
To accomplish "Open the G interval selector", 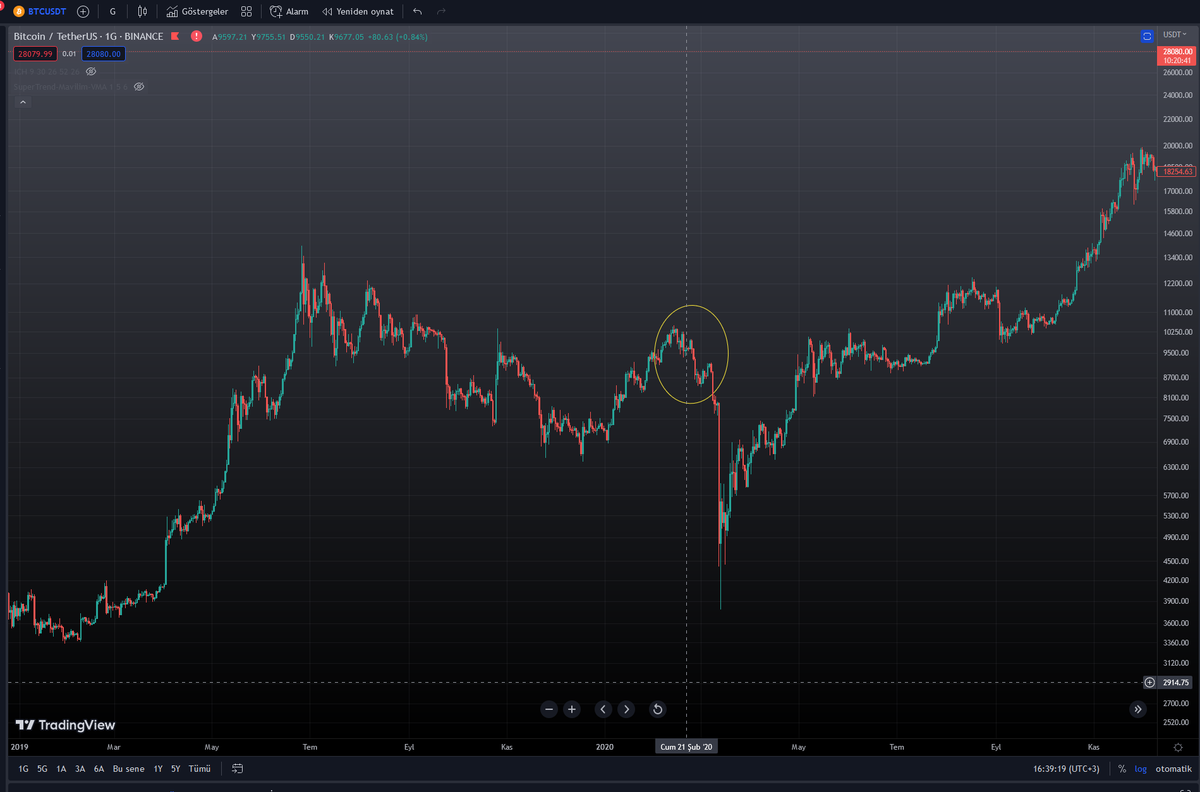I will pyautogui.click(x=112, y=11).
